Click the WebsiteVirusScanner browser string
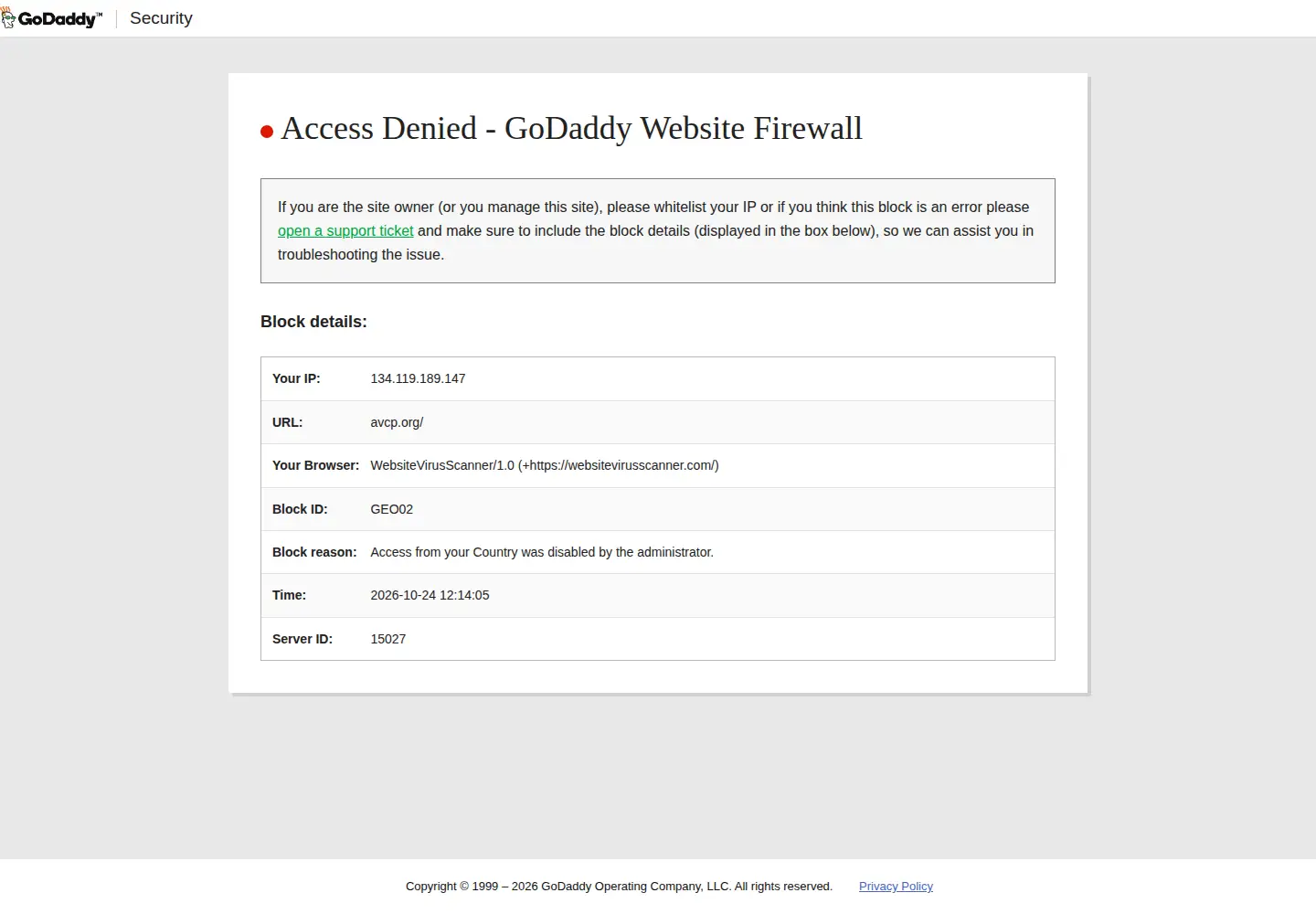1316x914 pixels. click(x=545, y=465)
